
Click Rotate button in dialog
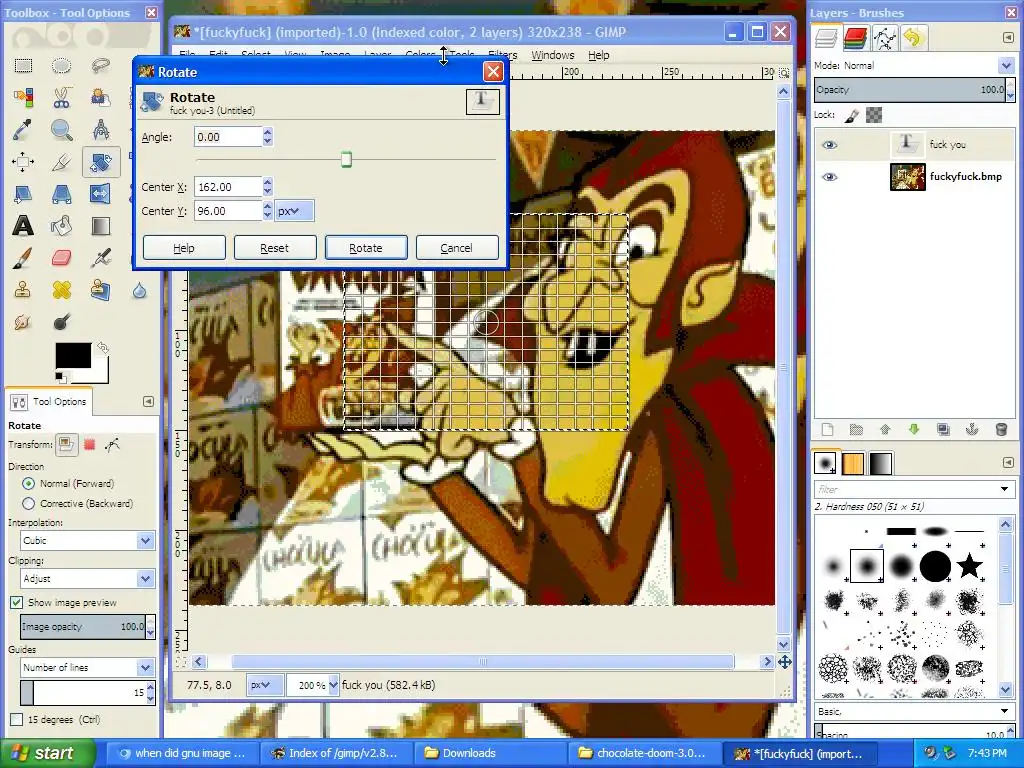[366, 248]
